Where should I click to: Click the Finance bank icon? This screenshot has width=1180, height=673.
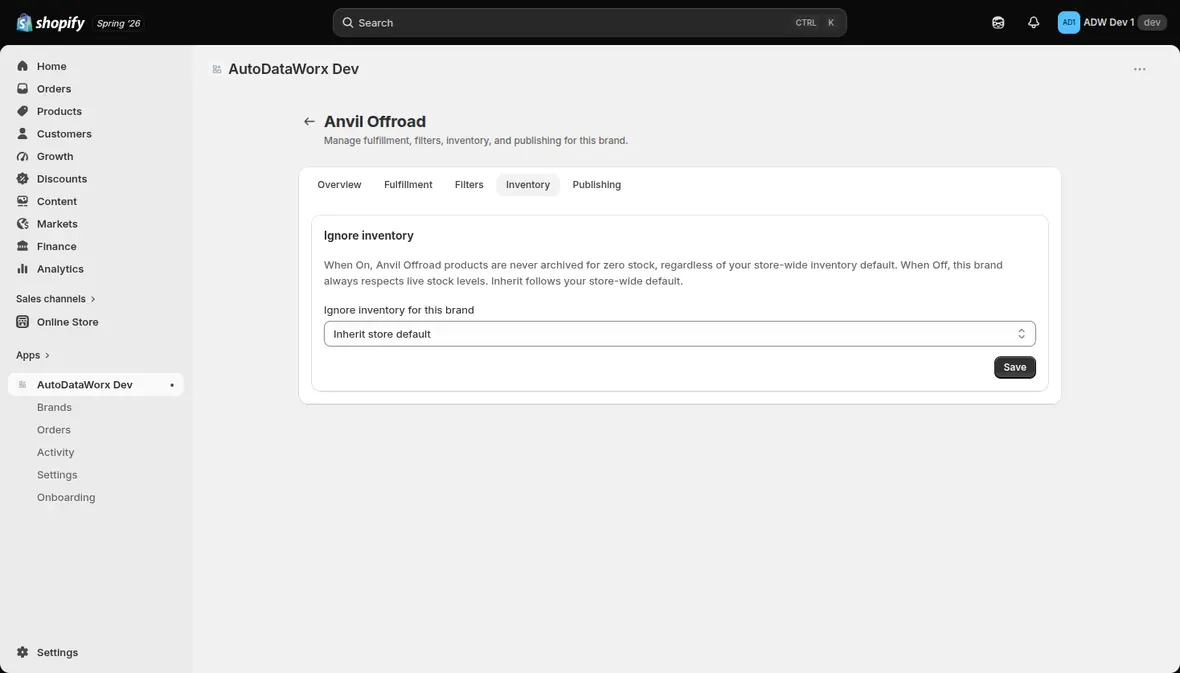pyautogui.click(x=23, y=247)
